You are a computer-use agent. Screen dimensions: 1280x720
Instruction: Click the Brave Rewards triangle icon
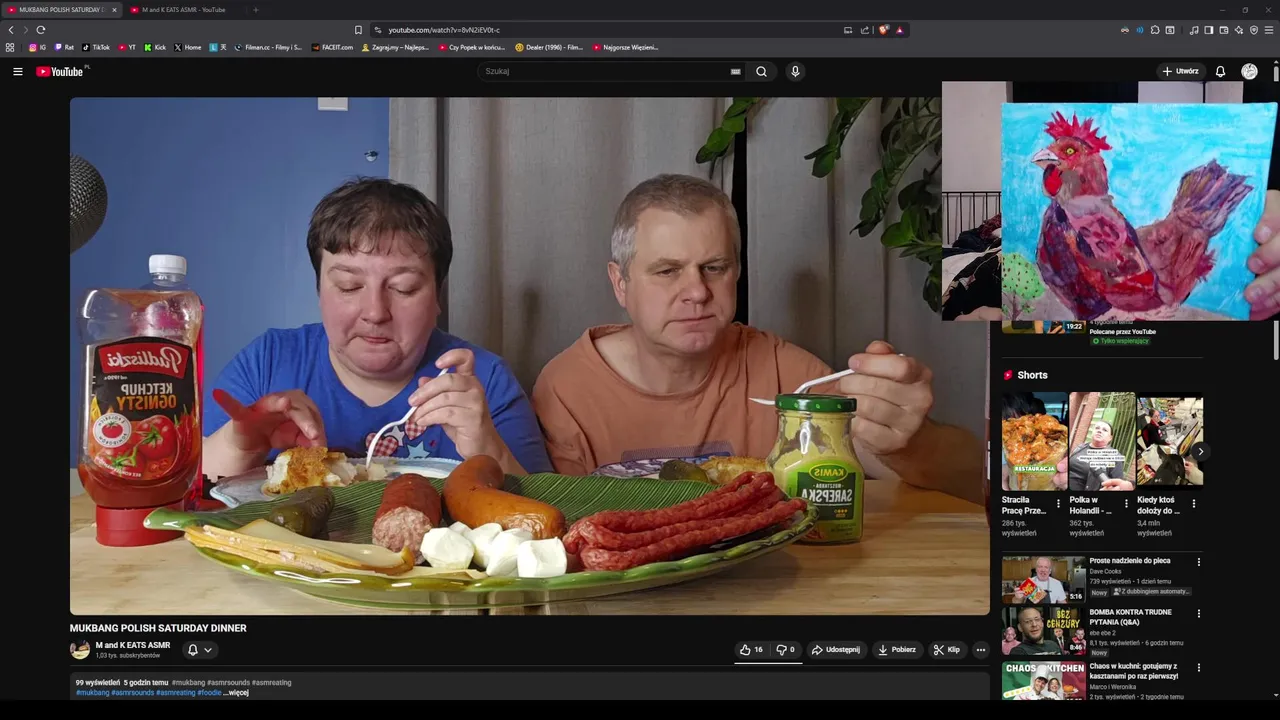click(x=900, y=30)
